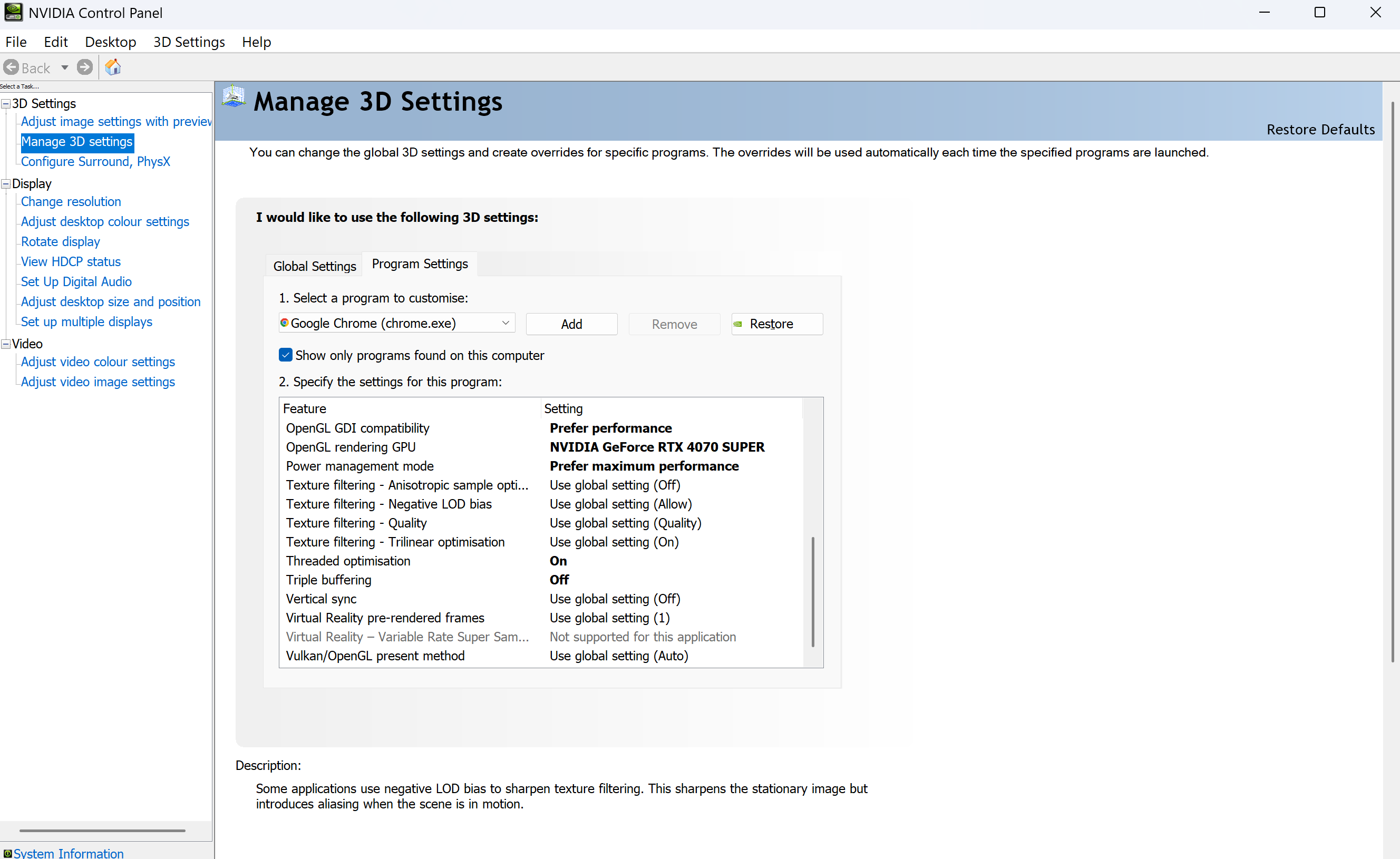
Task: Open the Help menu
Action: click(256, 42)
